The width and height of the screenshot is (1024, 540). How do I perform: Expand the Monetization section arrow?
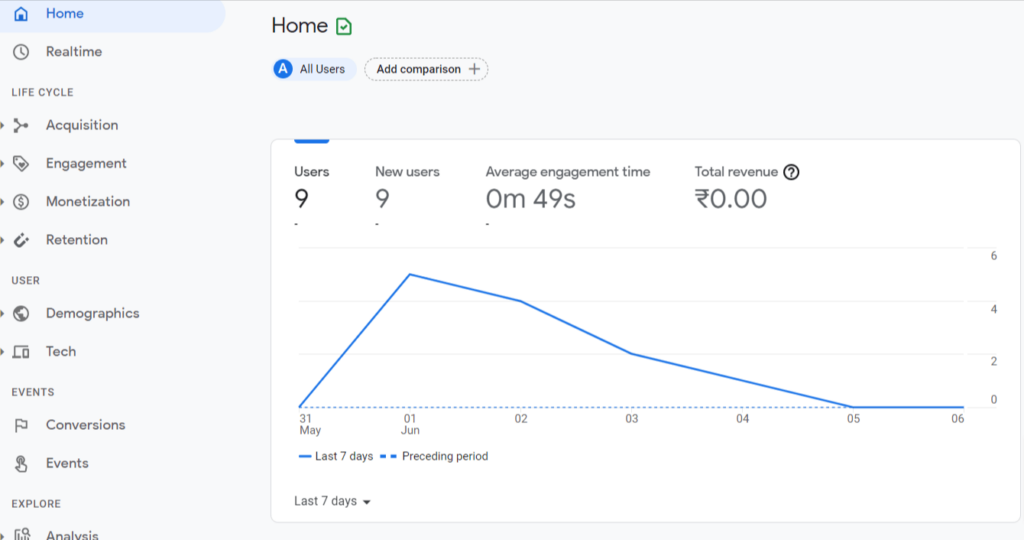(3, 202)
